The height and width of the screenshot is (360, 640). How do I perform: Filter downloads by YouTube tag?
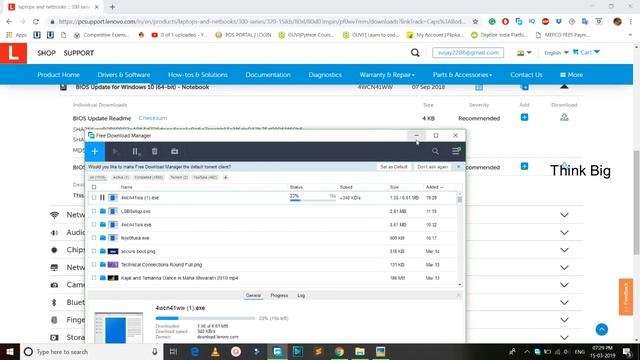205,178
